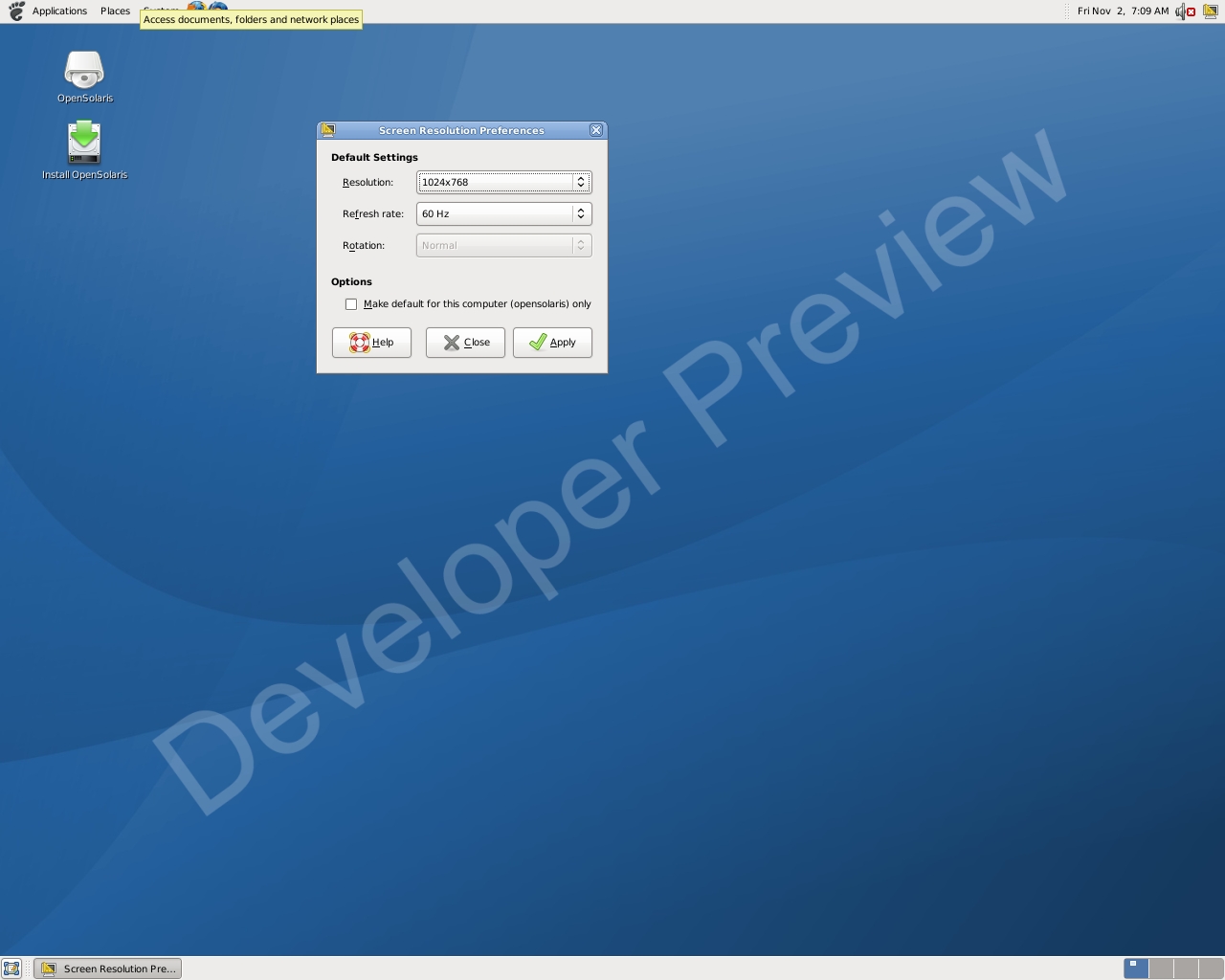
Task: Click the display settings tray icon
Action: [x=1210, y=11]
